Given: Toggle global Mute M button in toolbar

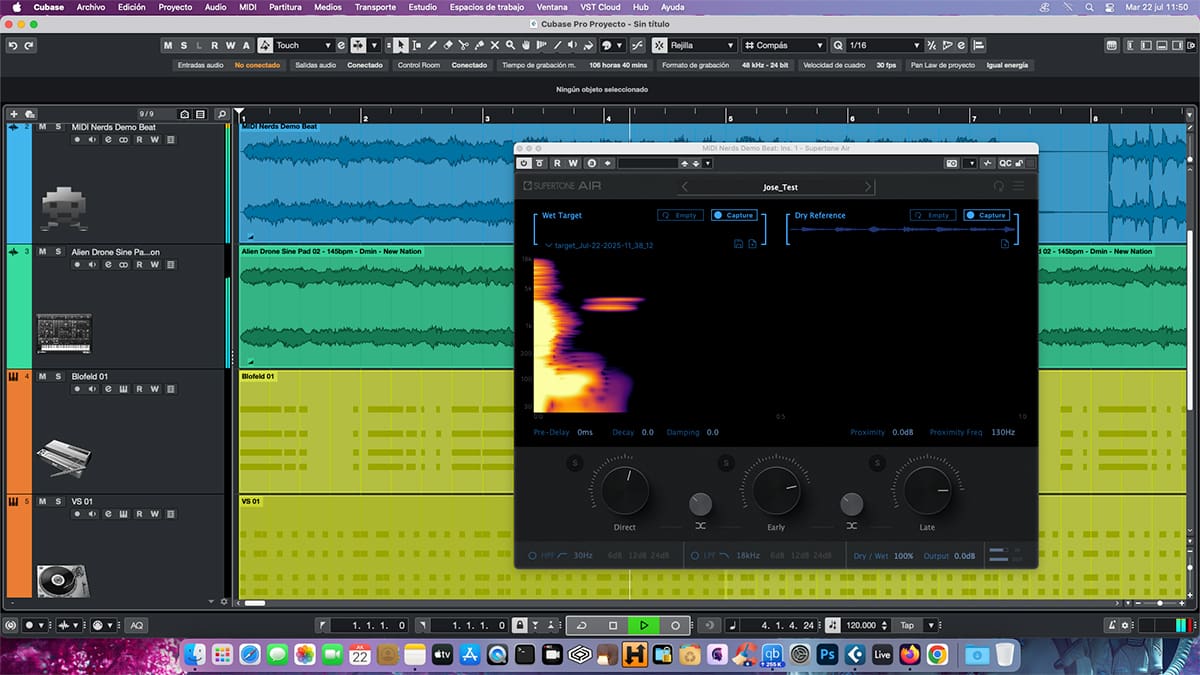Looking at the screenshot, I should pyautogui.click(x=168, y=45).
